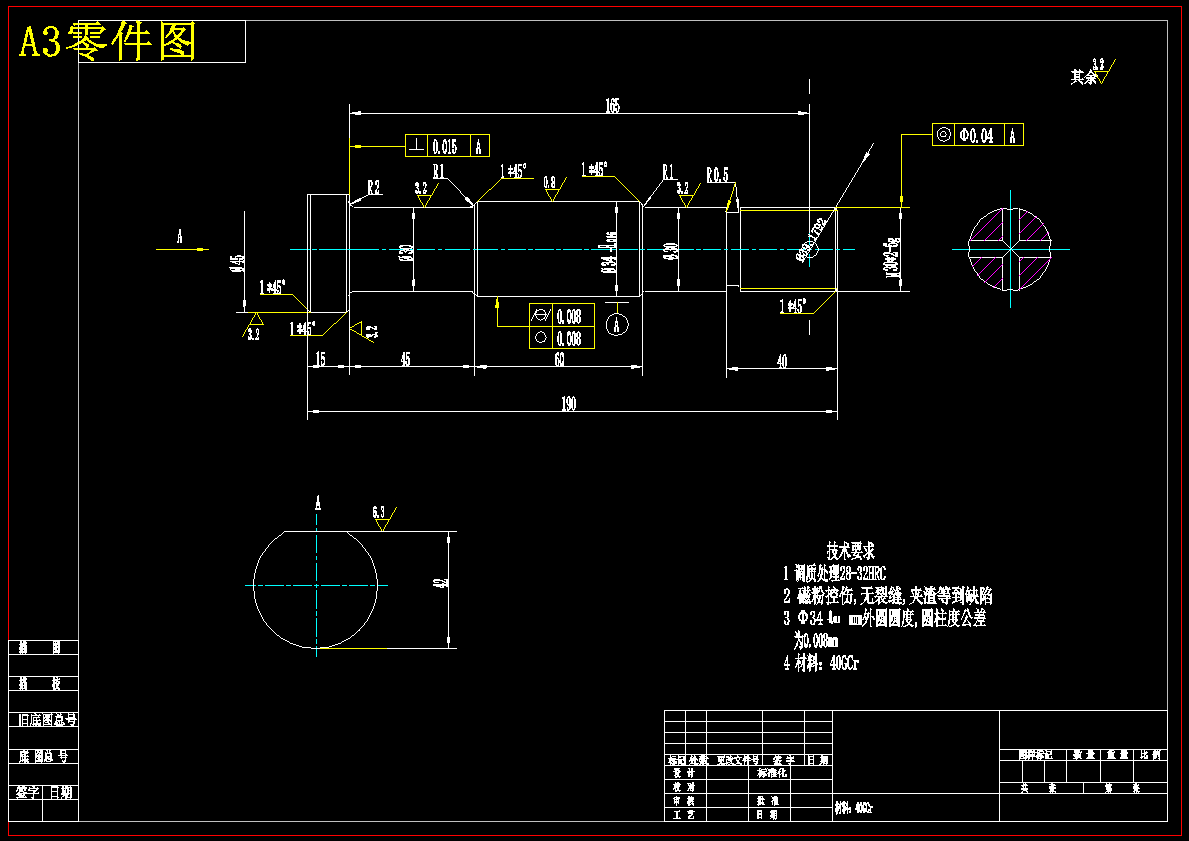Viewport: 1189px width, 841px height.
Task: Click the "更改文件号" column header
Action: pyautogui.click(x=739, y=760)
